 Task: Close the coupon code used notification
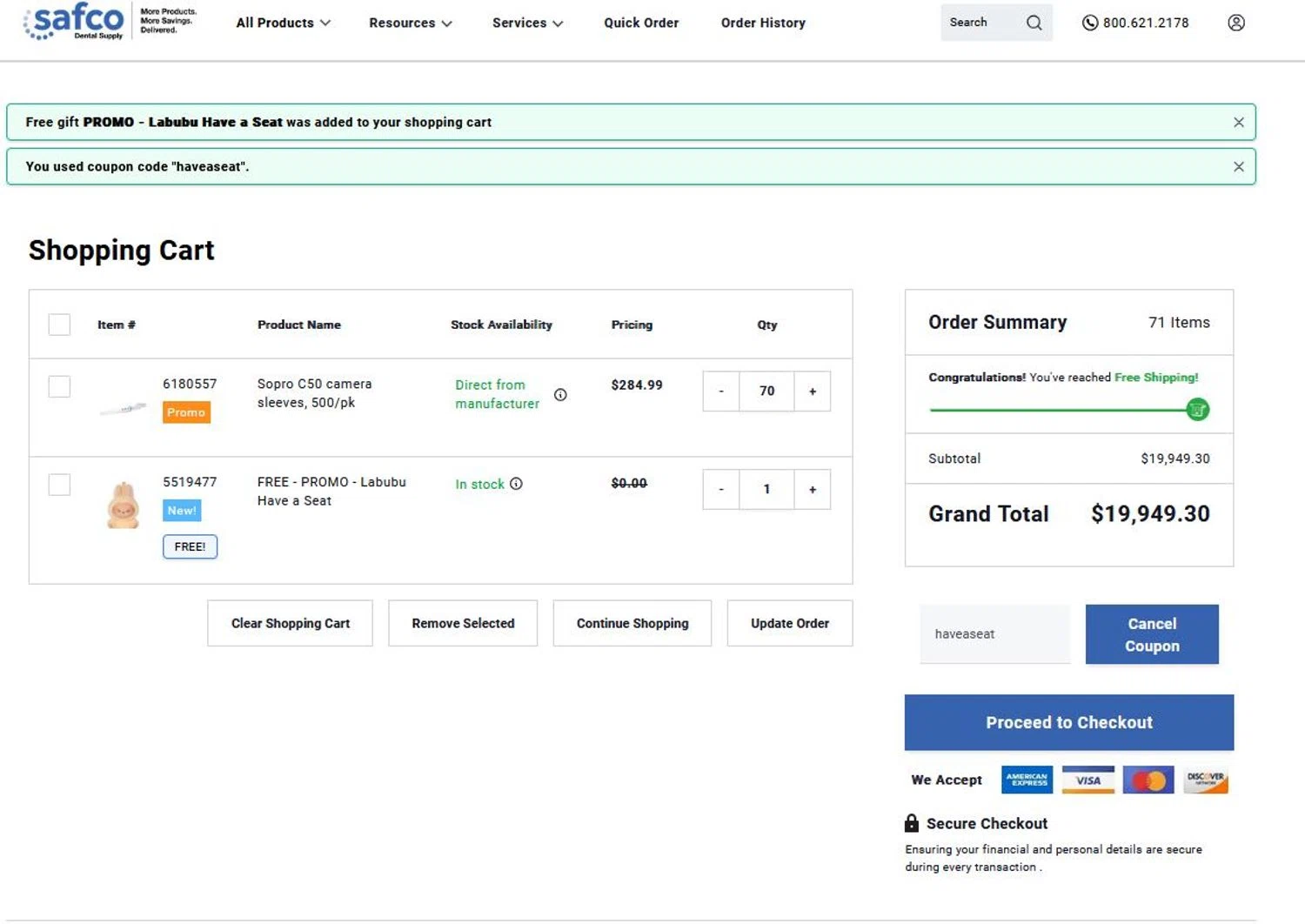pos(1238,167)
